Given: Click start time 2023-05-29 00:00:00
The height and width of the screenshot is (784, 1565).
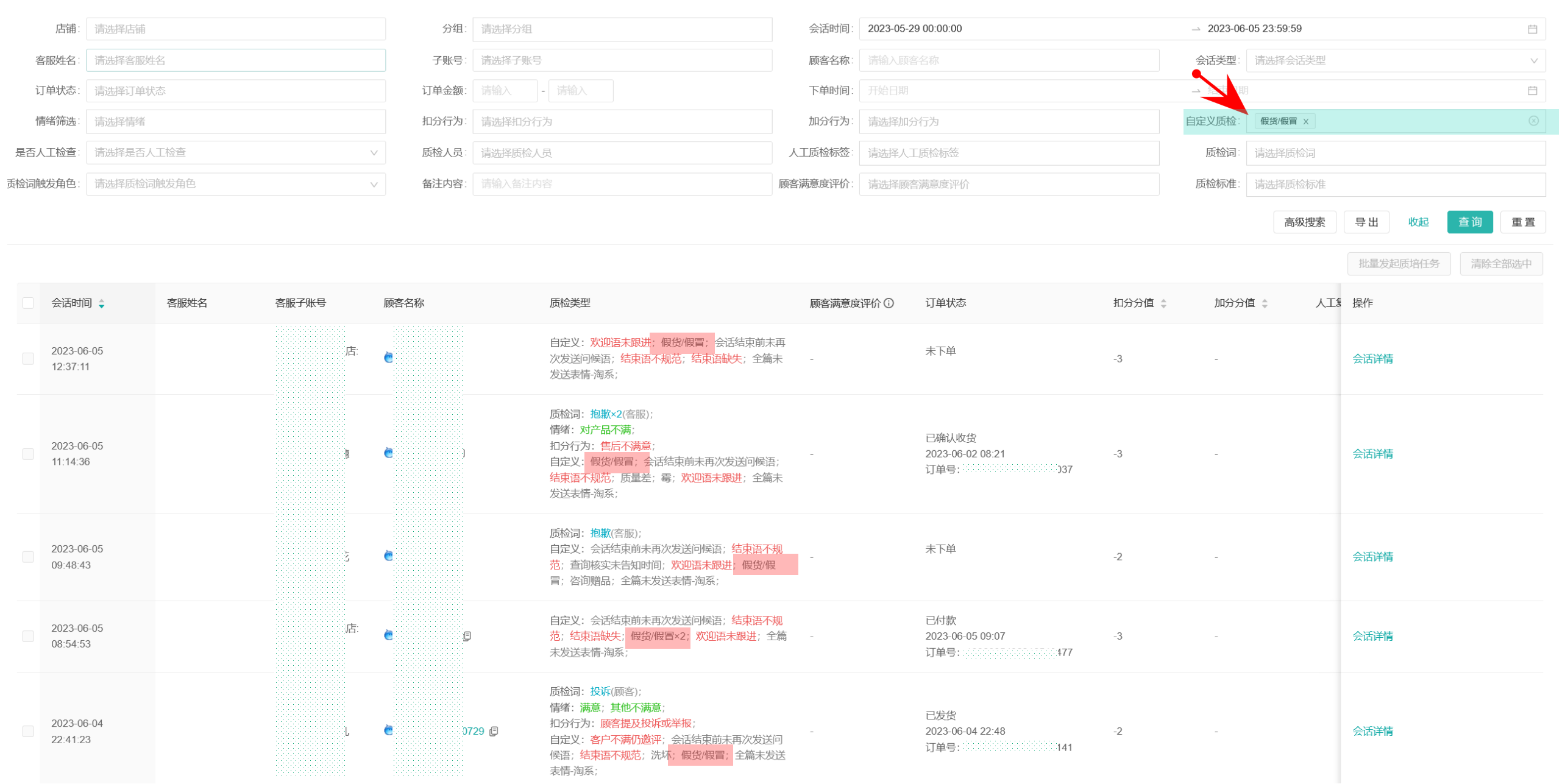Looking at the screenshot, I should [915, 29].
